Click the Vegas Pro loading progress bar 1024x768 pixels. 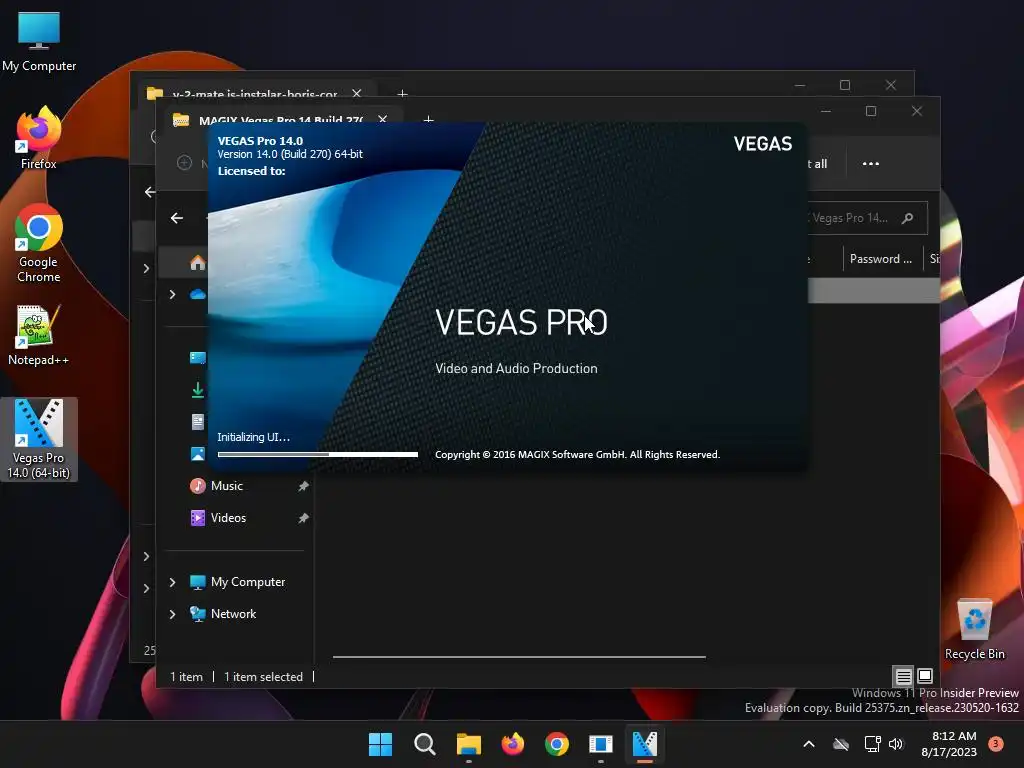tap(317, 454)
